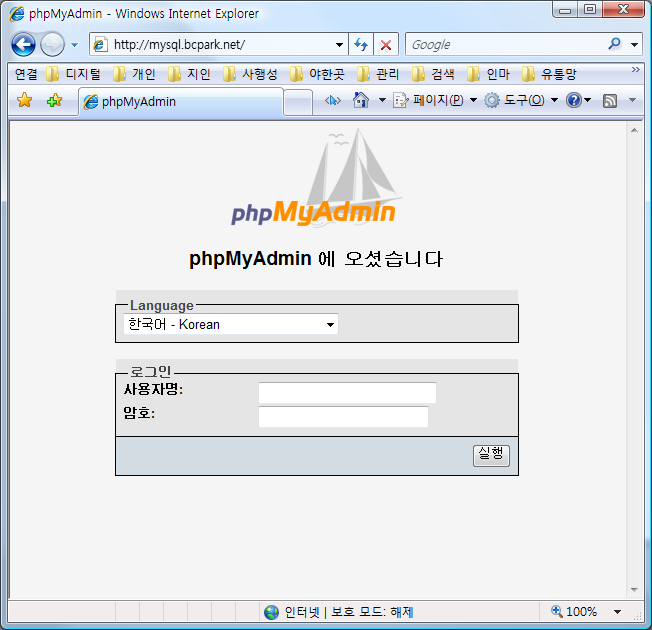
Task: Click the scrollbar up arrow
Action: (635, 131)
